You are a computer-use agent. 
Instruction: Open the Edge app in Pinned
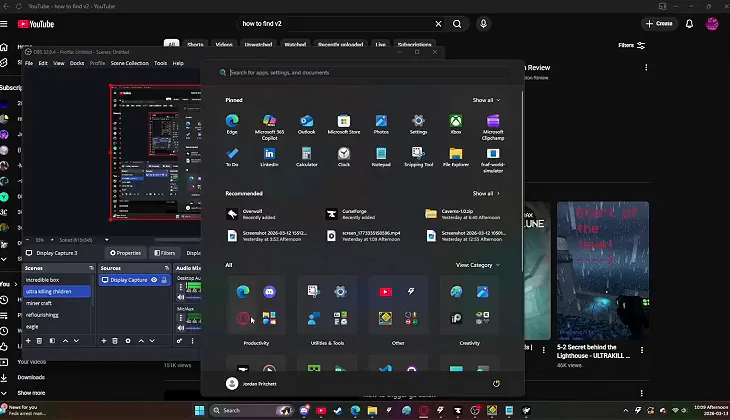(232, 122)
